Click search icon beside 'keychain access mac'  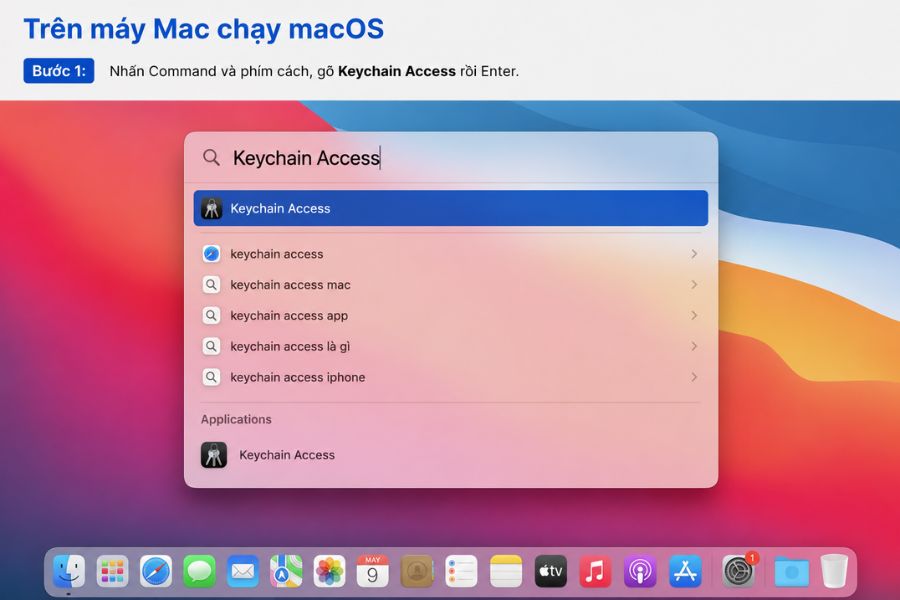point(211,285)
